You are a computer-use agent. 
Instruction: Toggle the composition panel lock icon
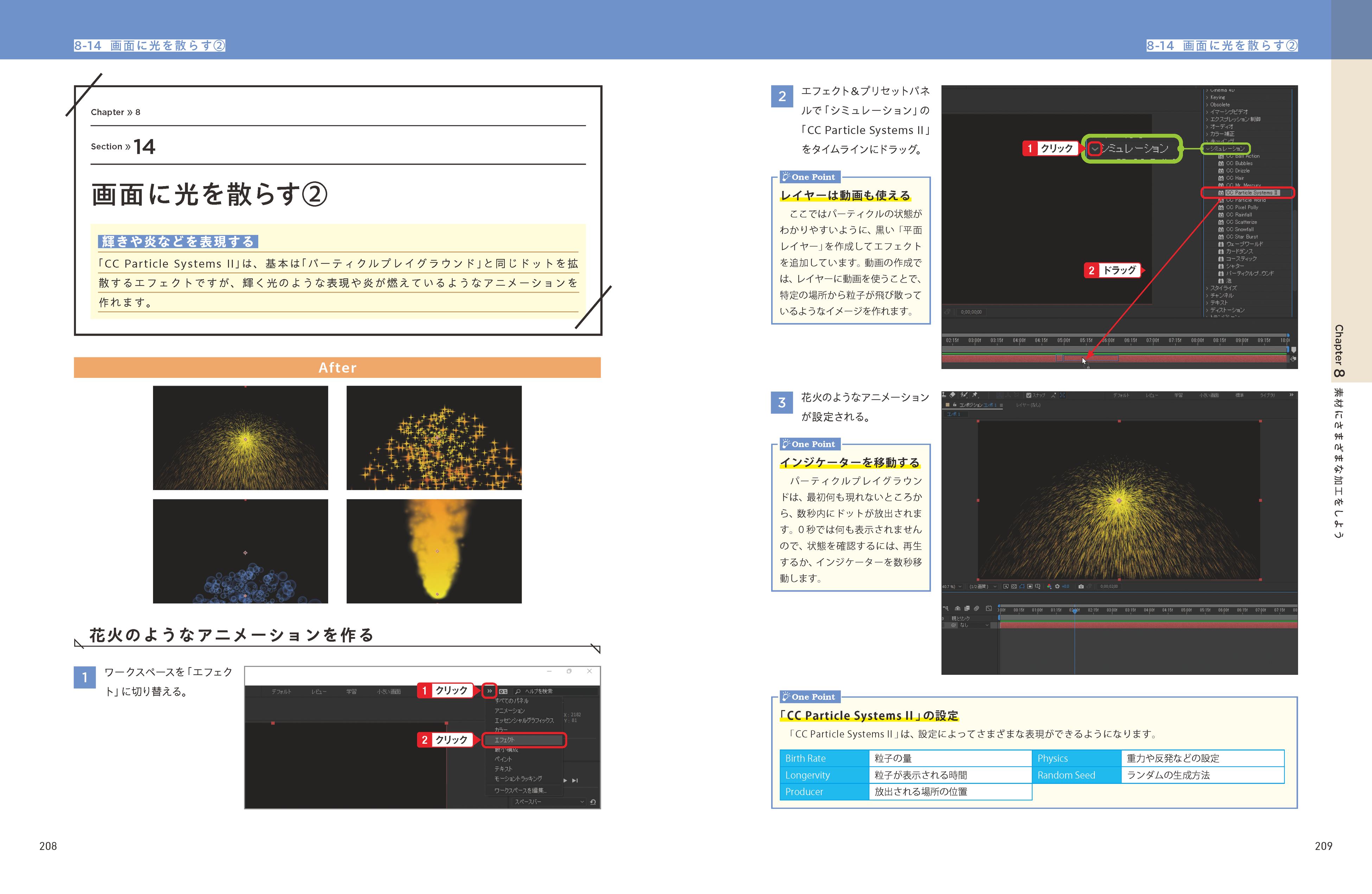point(955,405)
